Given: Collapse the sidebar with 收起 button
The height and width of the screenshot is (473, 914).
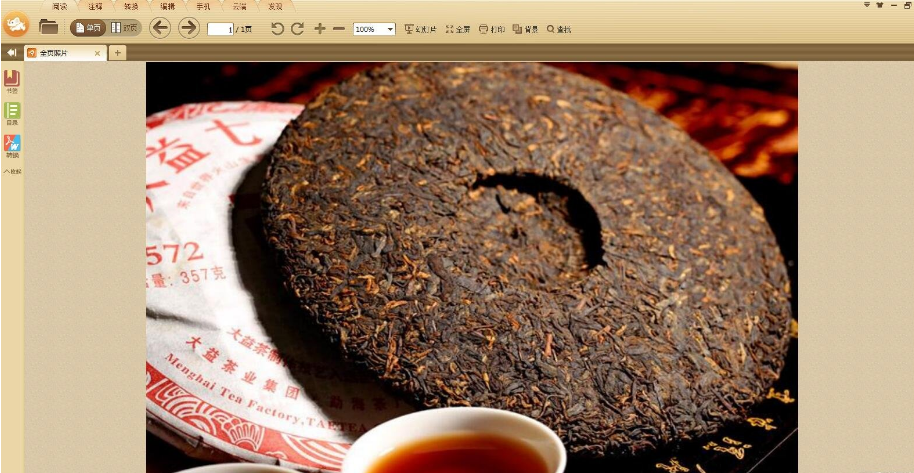Looking at the screenshot, I should [x=12, y=171].
